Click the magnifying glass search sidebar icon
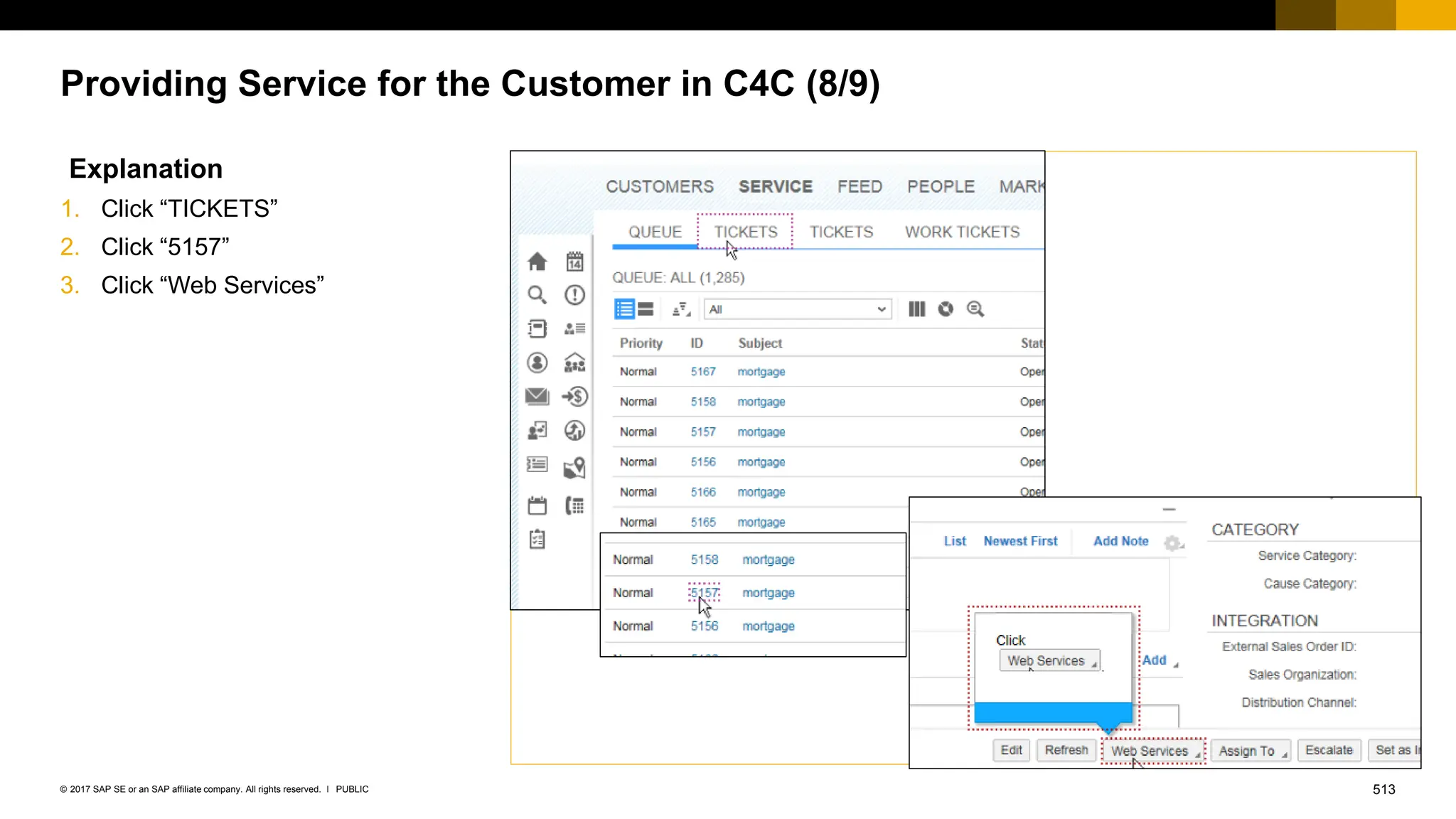 point(537,295)
